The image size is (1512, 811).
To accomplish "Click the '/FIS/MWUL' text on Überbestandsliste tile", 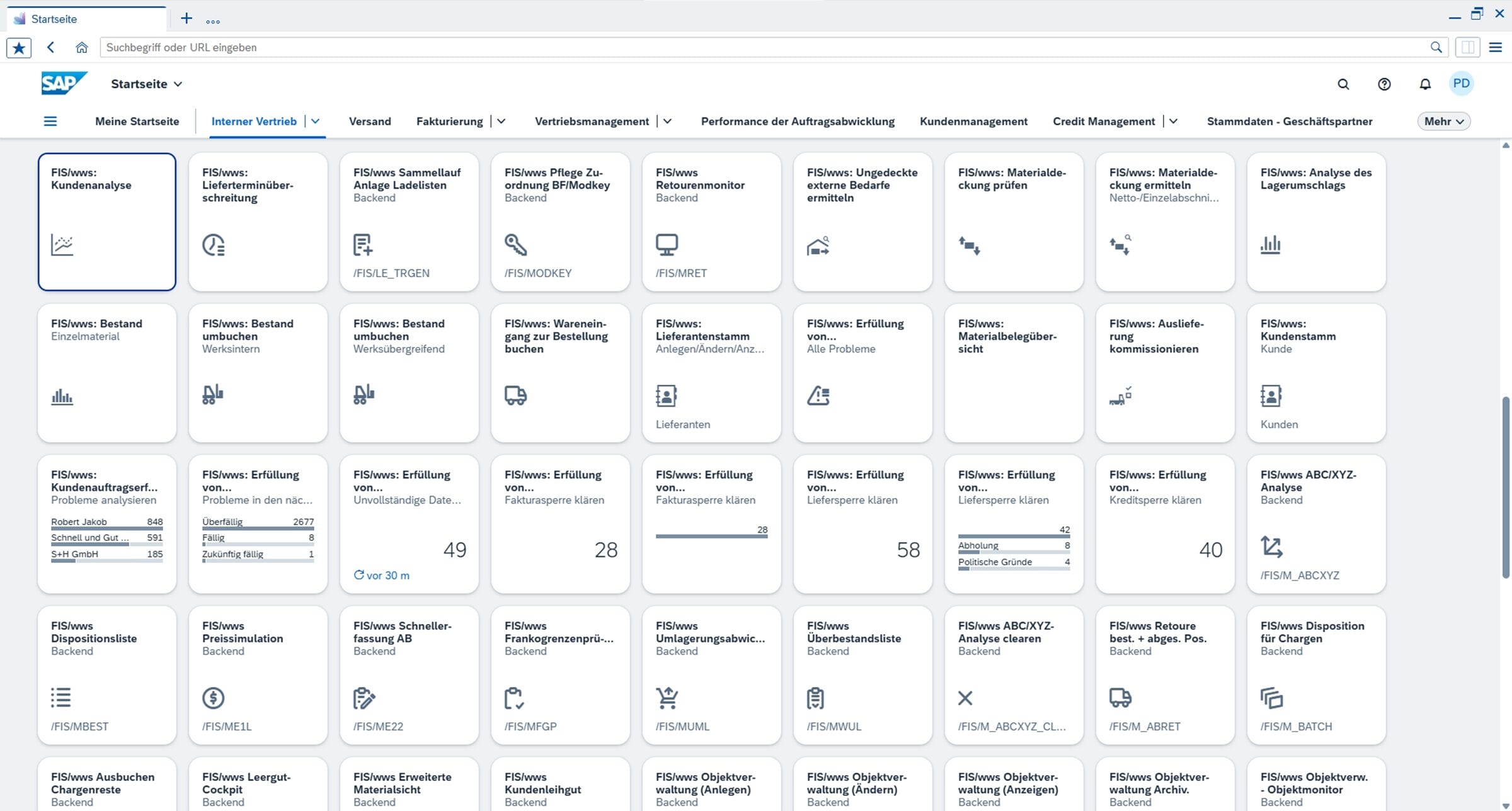I will [x=833, y=726].
